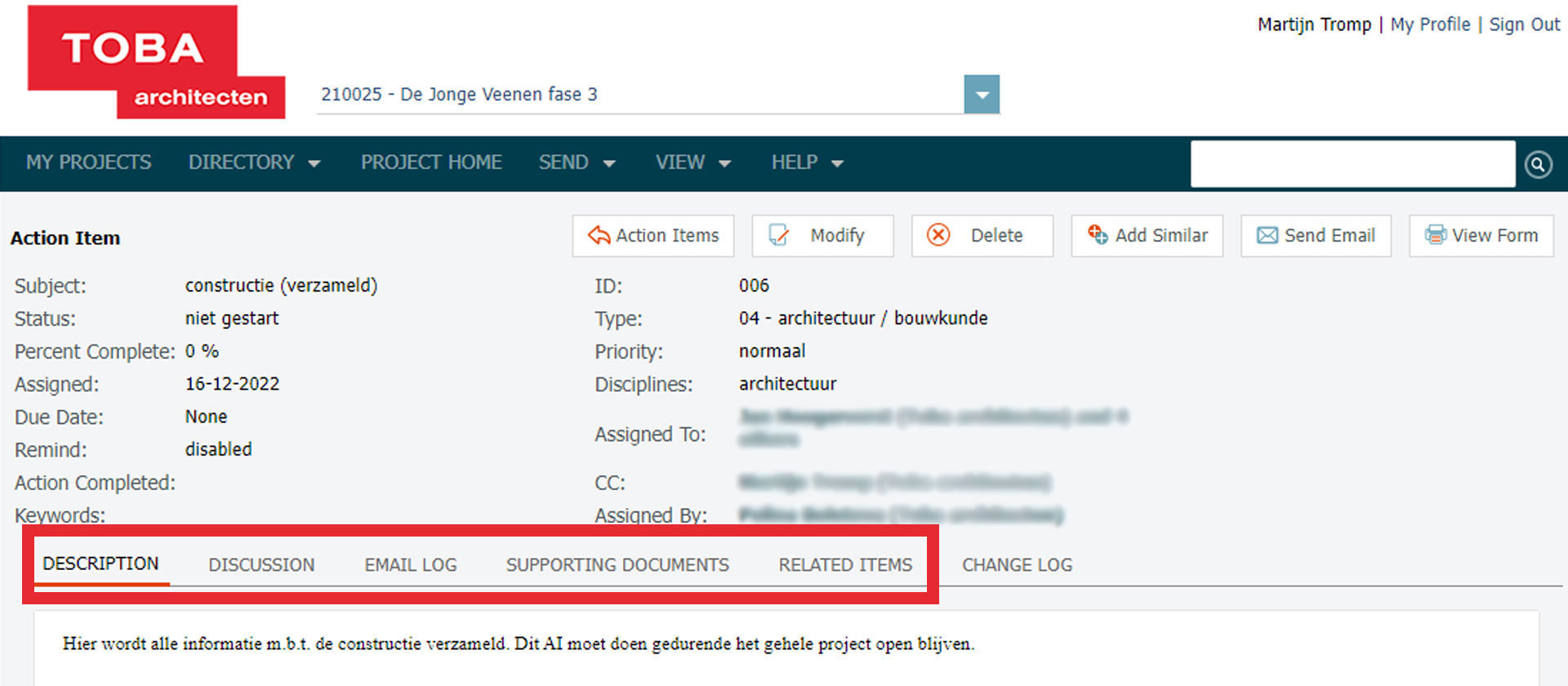Screen dimensions: 1568x686
Task: Click the Sign Out link
Action: click(1524, 24)
